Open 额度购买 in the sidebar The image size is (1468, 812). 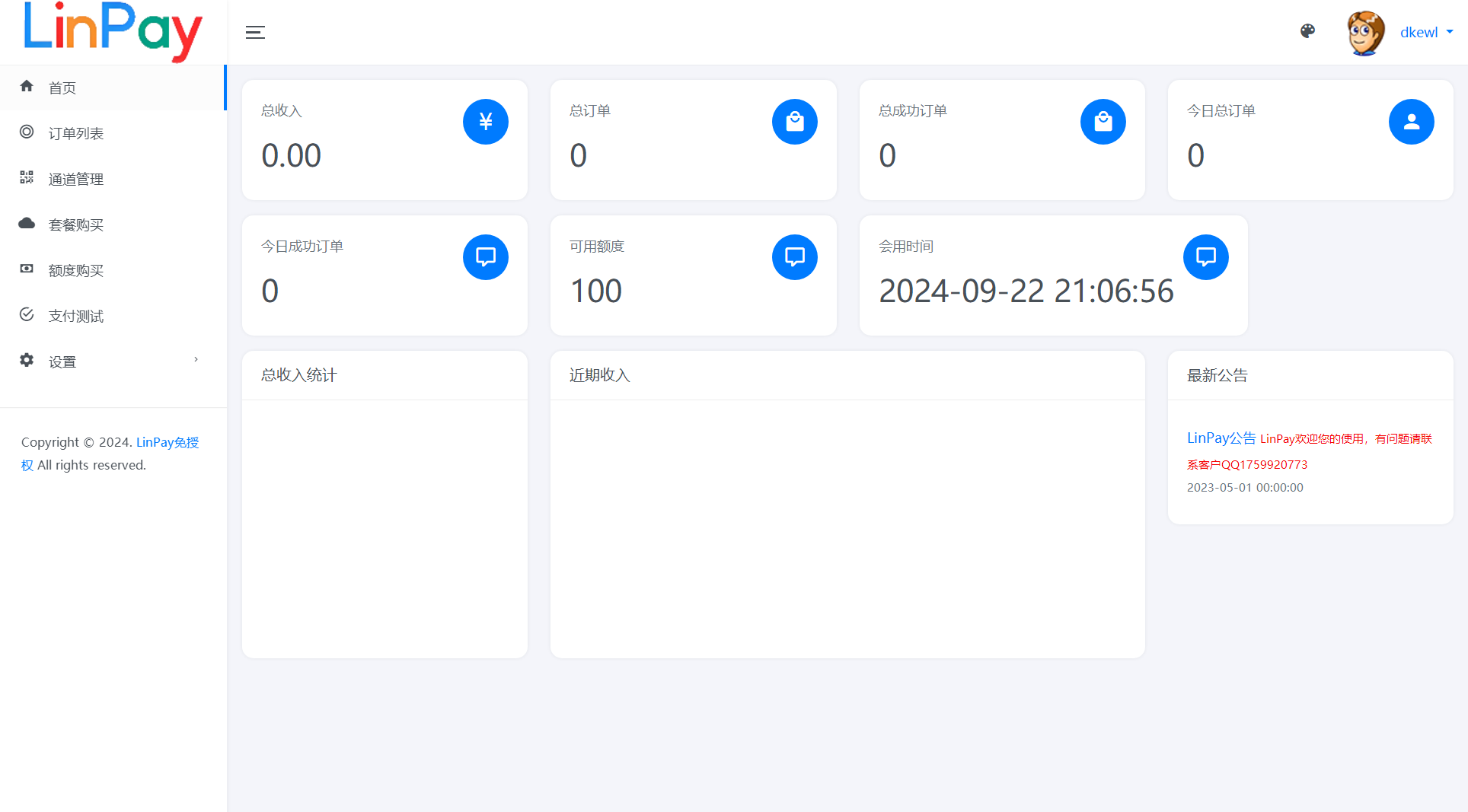click(76, 269)
